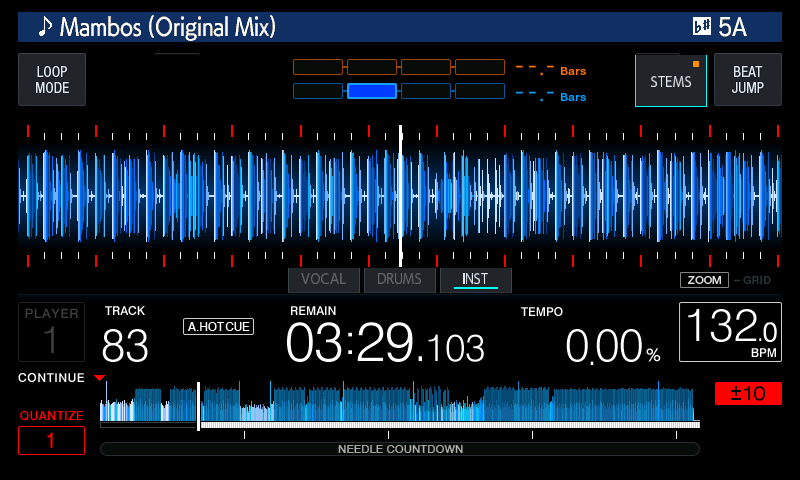Click the key signature icon next to 5A
The height and width of the screenshot is (480, 800).
702,27
